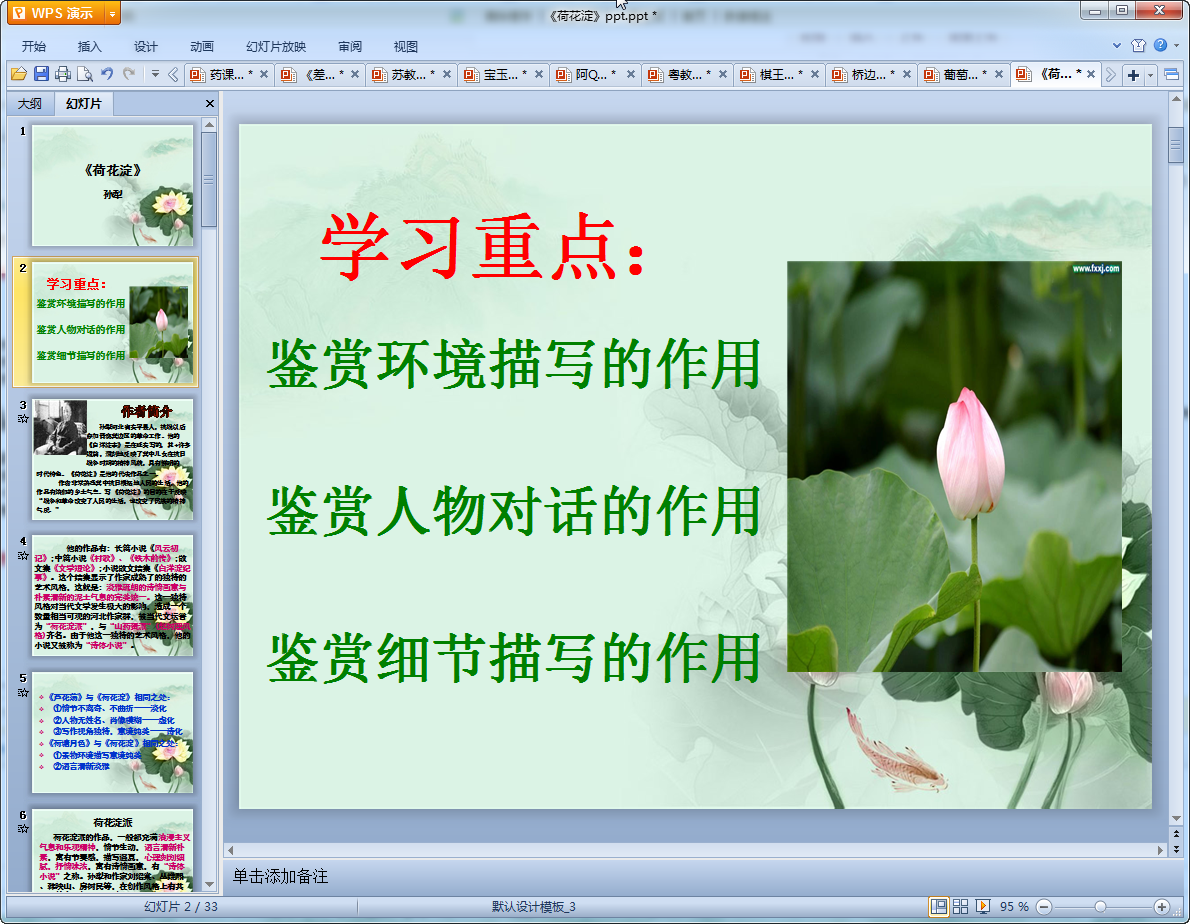
Task: Open the 幻灯片放映 menu tab
Action: (275, 46)
